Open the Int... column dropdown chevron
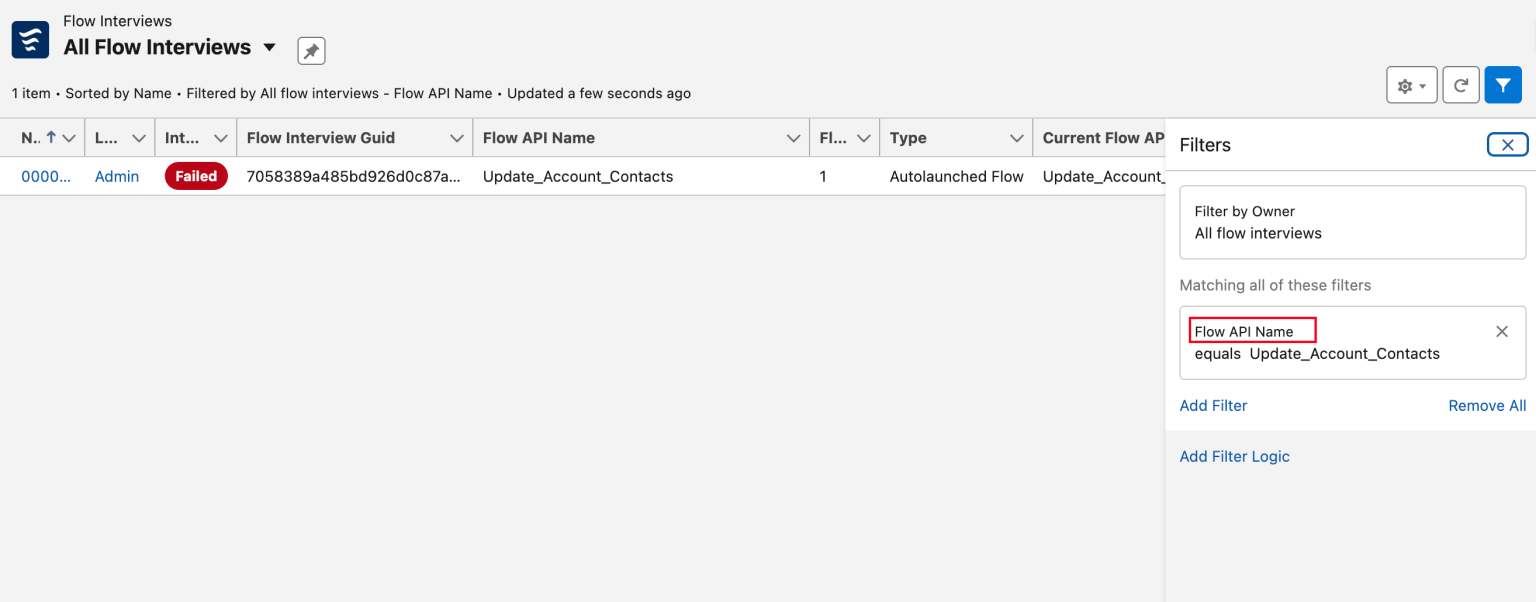1536x602 pixels. pyautogui.click(x=221, y=138)
